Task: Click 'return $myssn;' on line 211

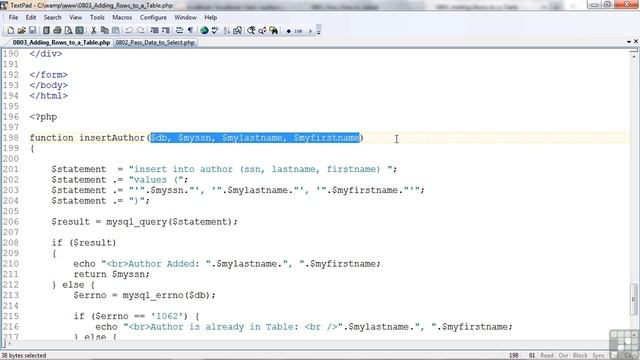Action: (111, 274)
